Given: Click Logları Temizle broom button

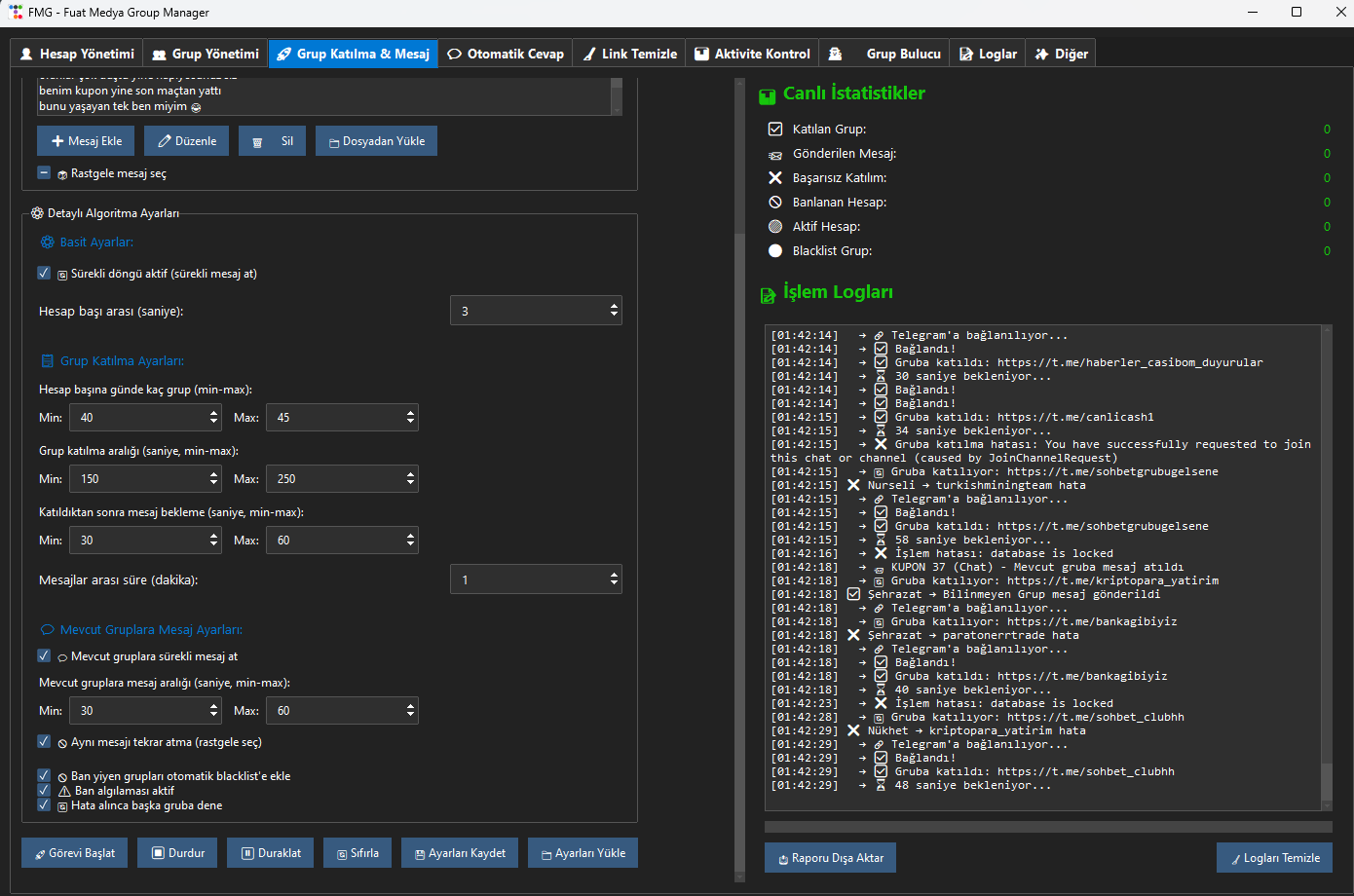Looking at the screenshot, I should (1274, 858).
